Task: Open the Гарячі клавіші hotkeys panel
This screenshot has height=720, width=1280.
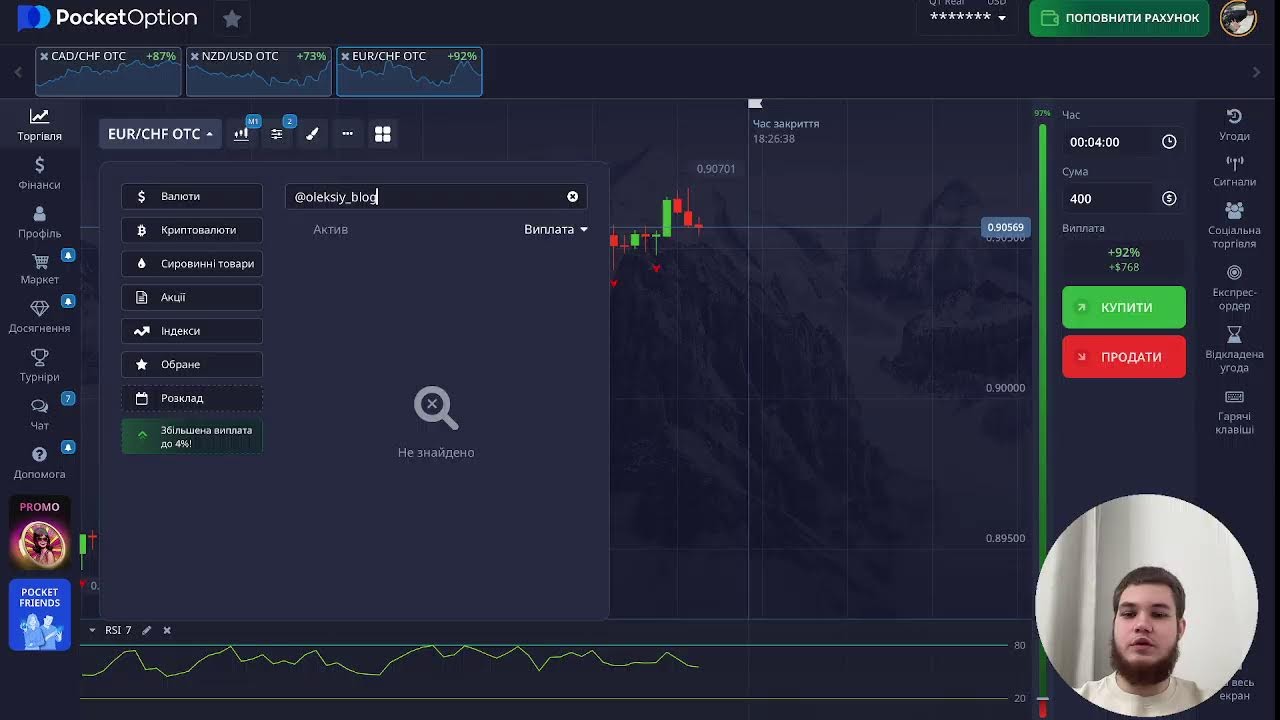Action: point(1234,412)
